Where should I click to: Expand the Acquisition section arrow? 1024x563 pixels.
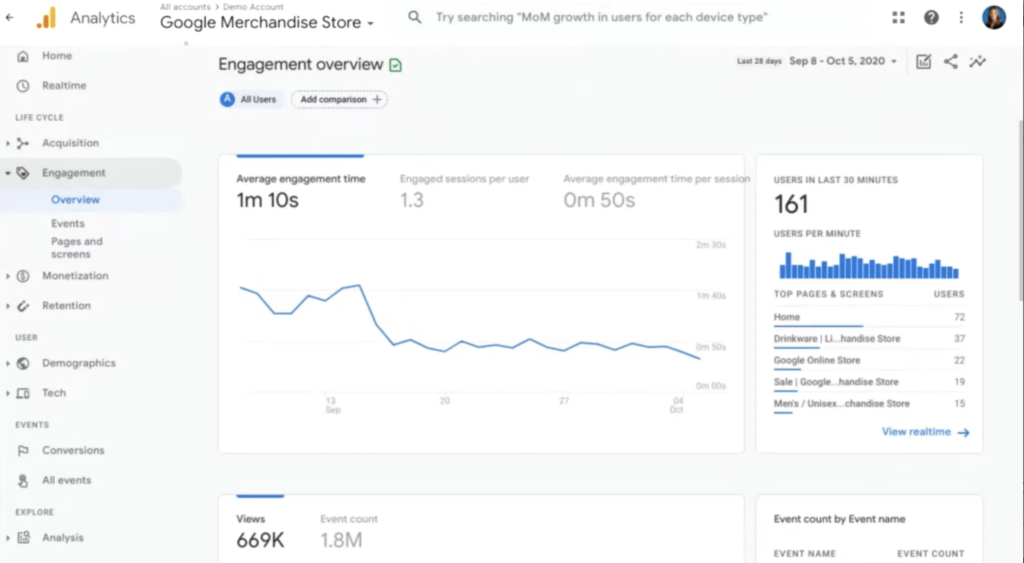(x=8, y=143)
